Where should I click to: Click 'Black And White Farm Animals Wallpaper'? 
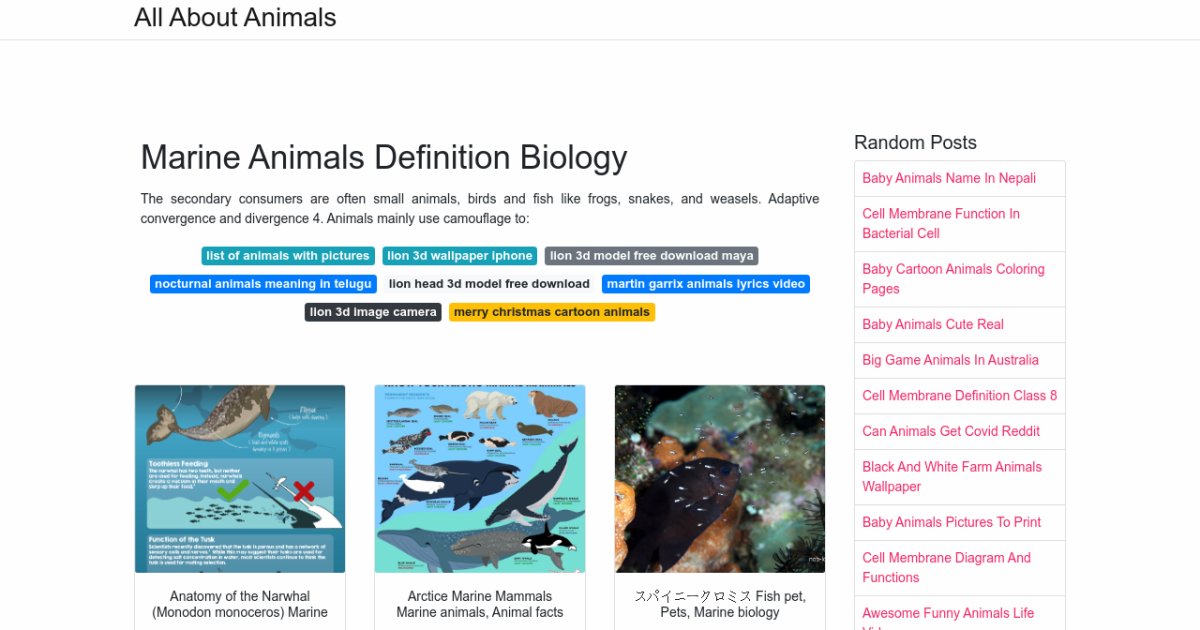pos(952,477)
